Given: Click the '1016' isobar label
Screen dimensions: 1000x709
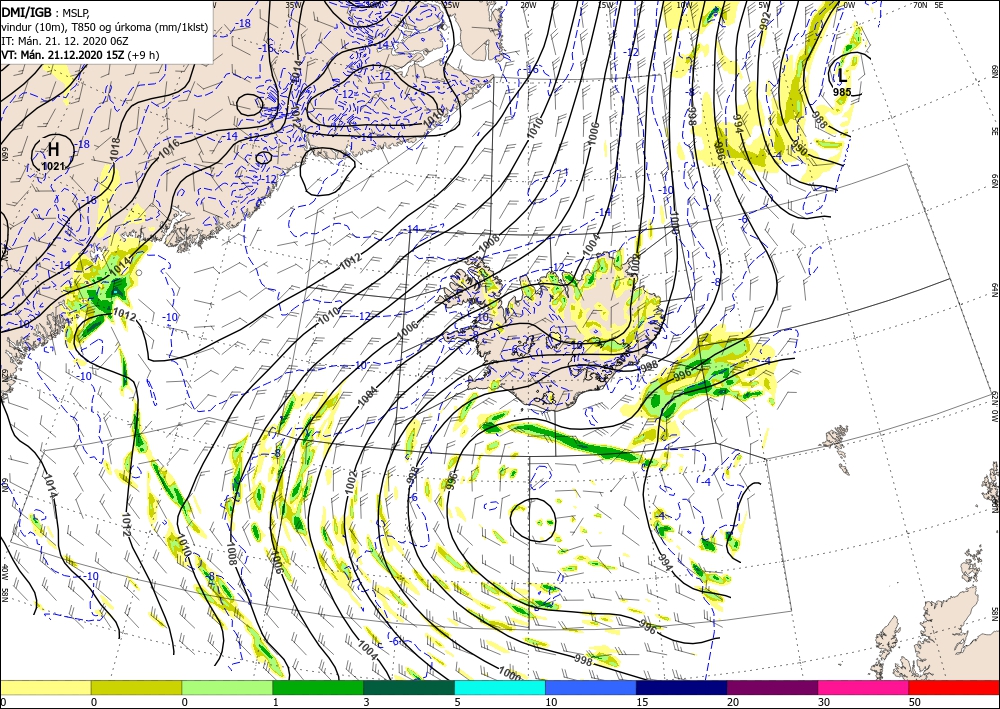Looking at the screenshot, I should pos(168,147).
